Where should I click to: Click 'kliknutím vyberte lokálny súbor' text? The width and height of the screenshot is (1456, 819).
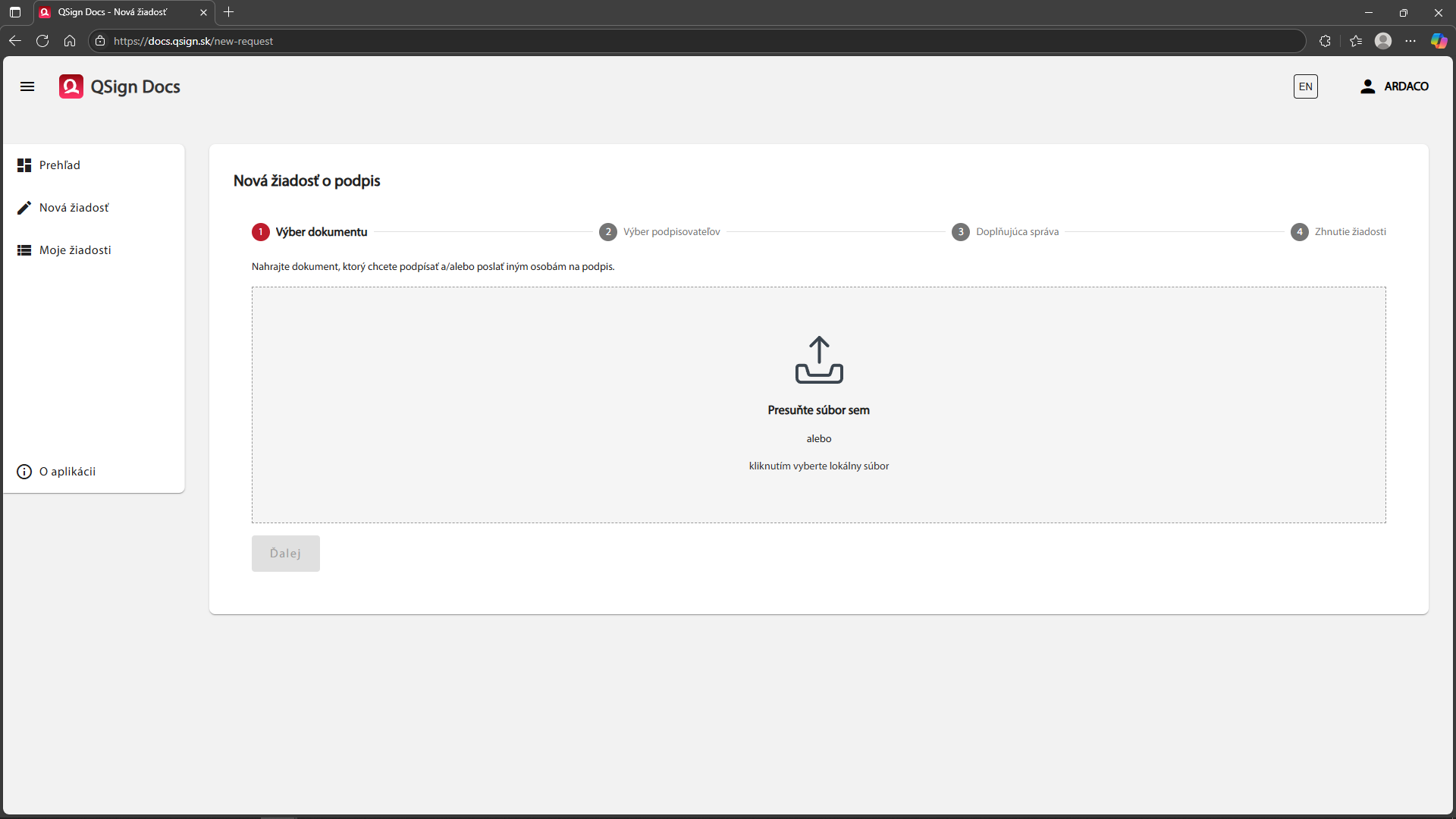click(x=818, y=466)
